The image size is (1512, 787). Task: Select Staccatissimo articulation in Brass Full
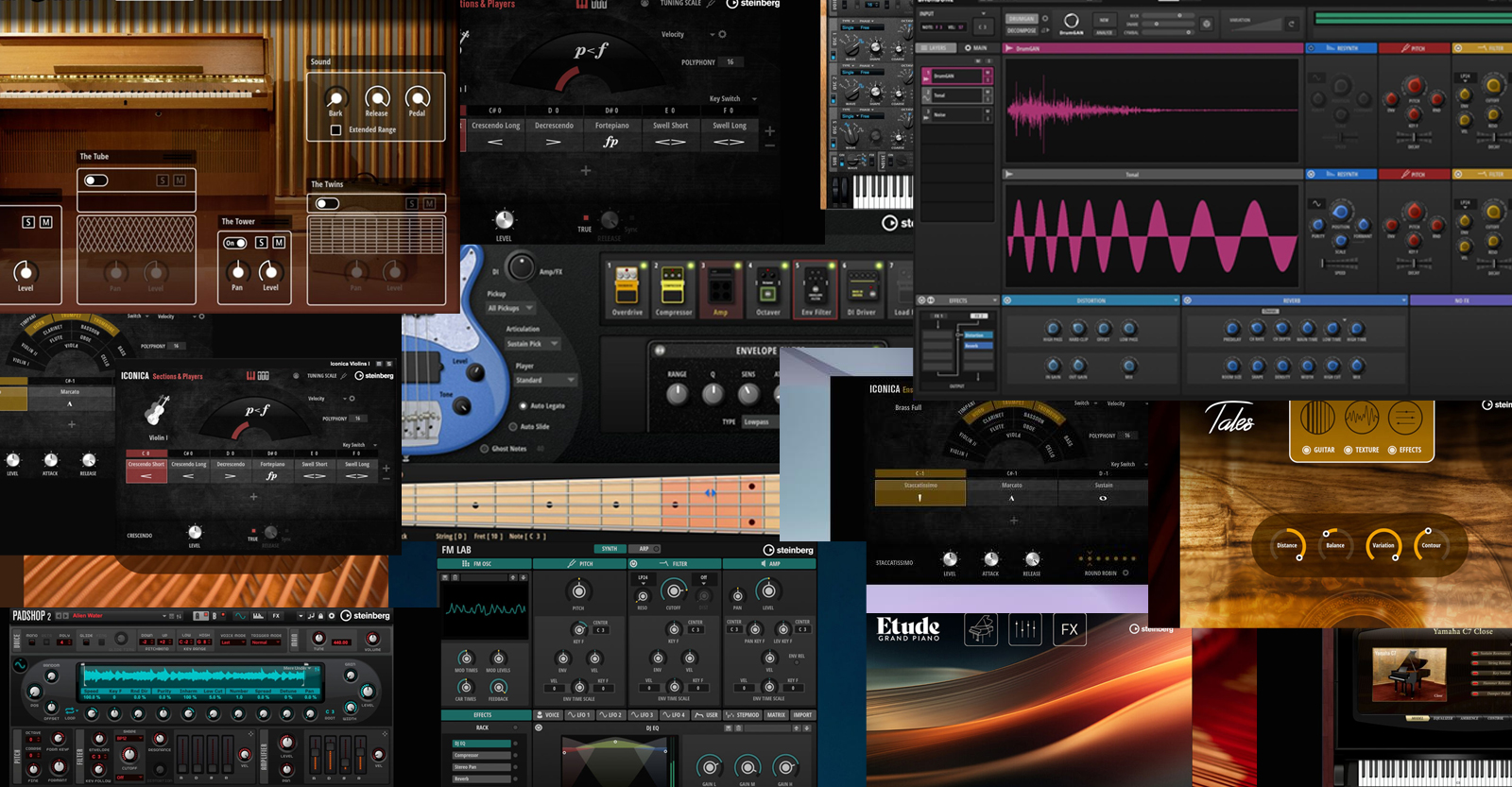[919, 491]
